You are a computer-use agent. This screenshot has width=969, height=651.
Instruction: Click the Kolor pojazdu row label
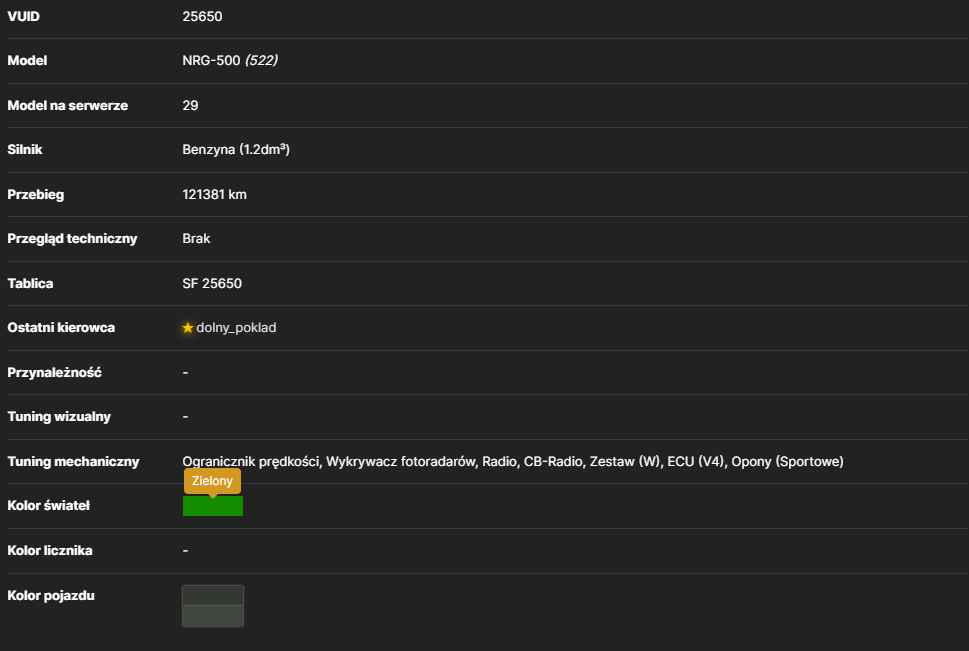point(51,596)
